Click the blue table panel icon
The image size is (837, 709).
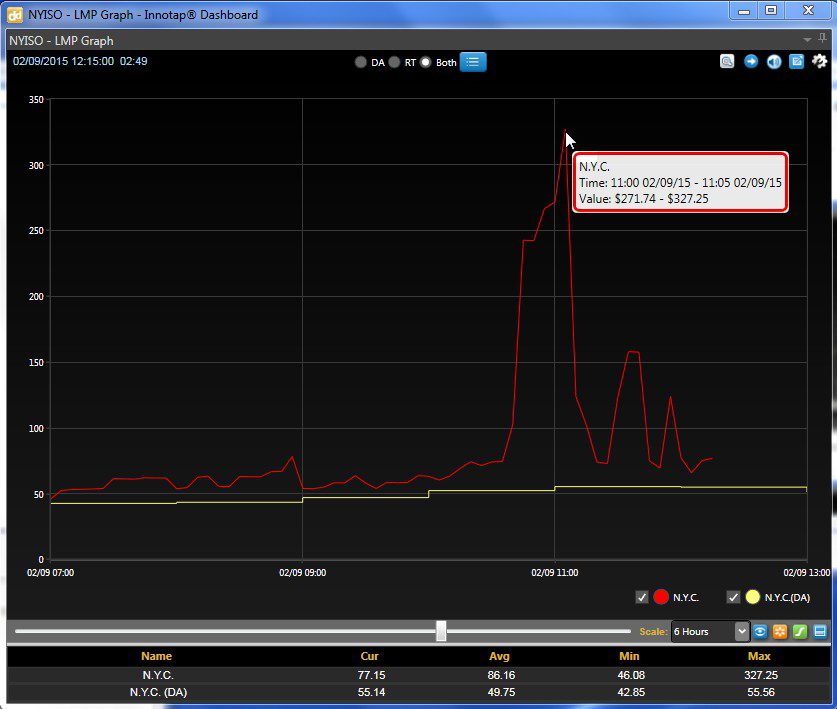[819, 632]
